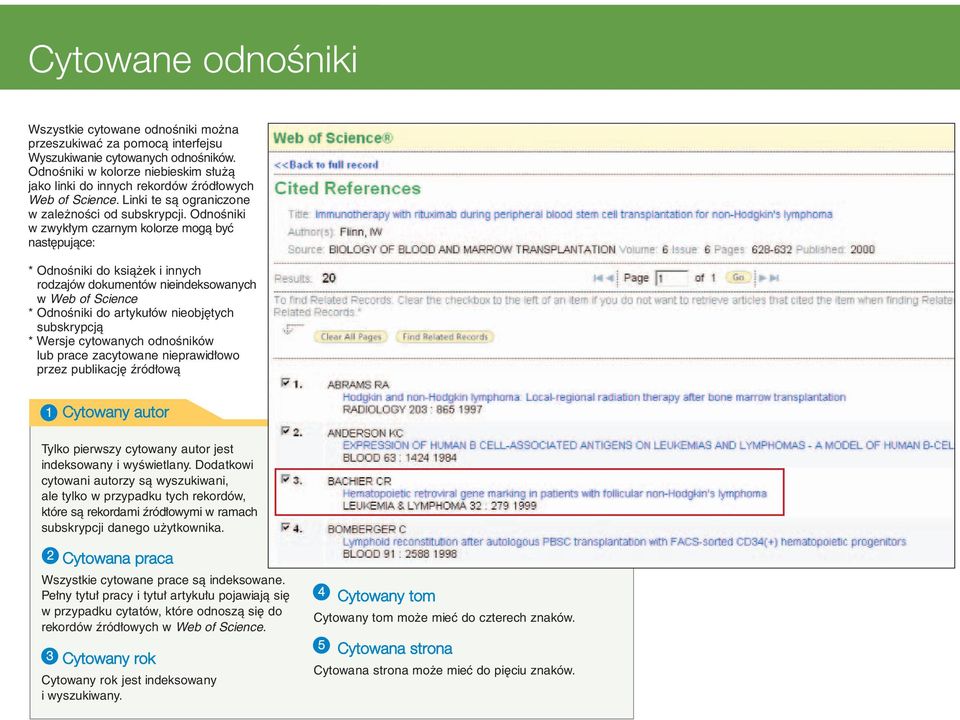The width and height of the screenshot is (960, 720).
Task: Open the <<Back to full record link
Action: 326,165
